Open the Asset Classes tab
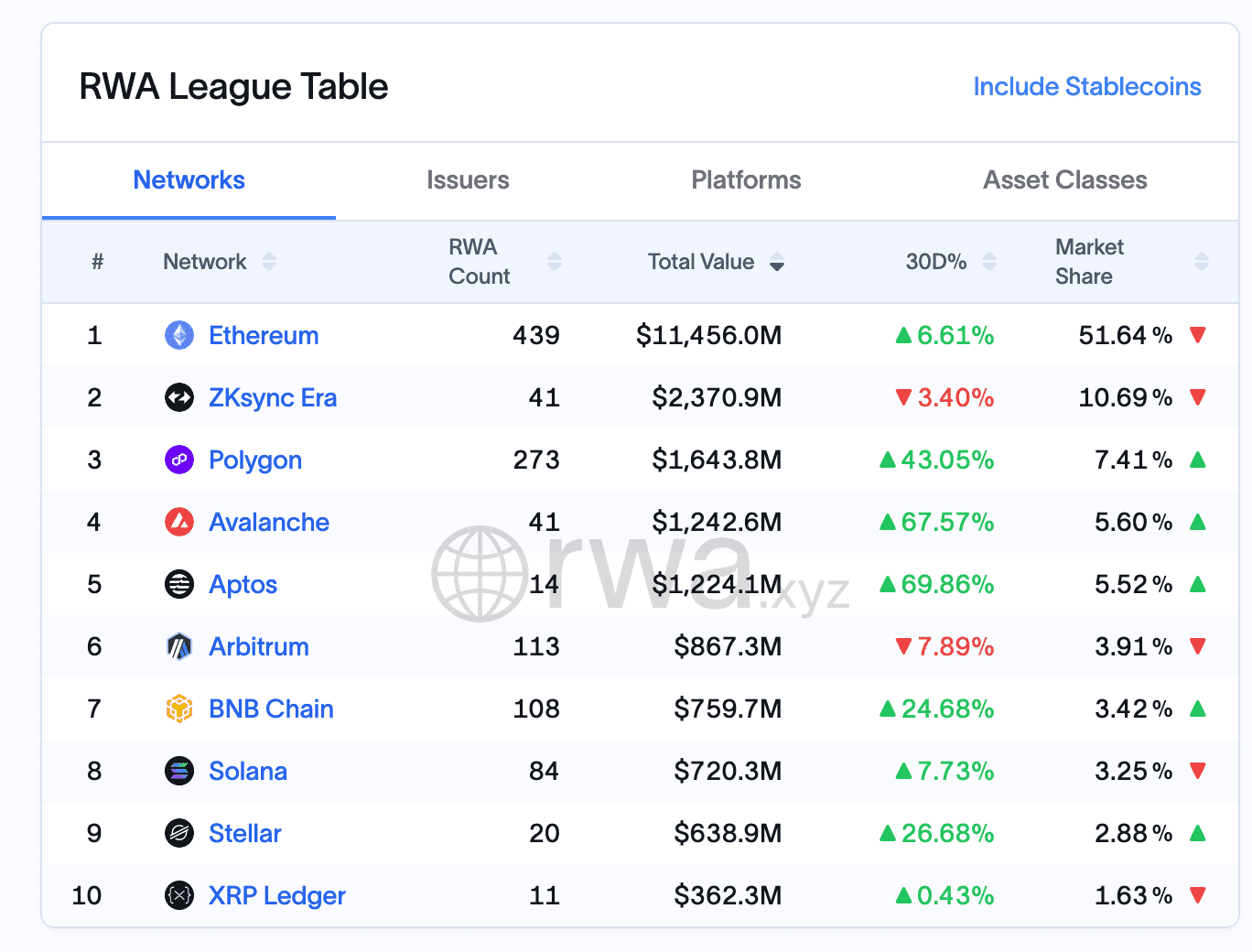The image size is (1252, 952). [1064, 180]
